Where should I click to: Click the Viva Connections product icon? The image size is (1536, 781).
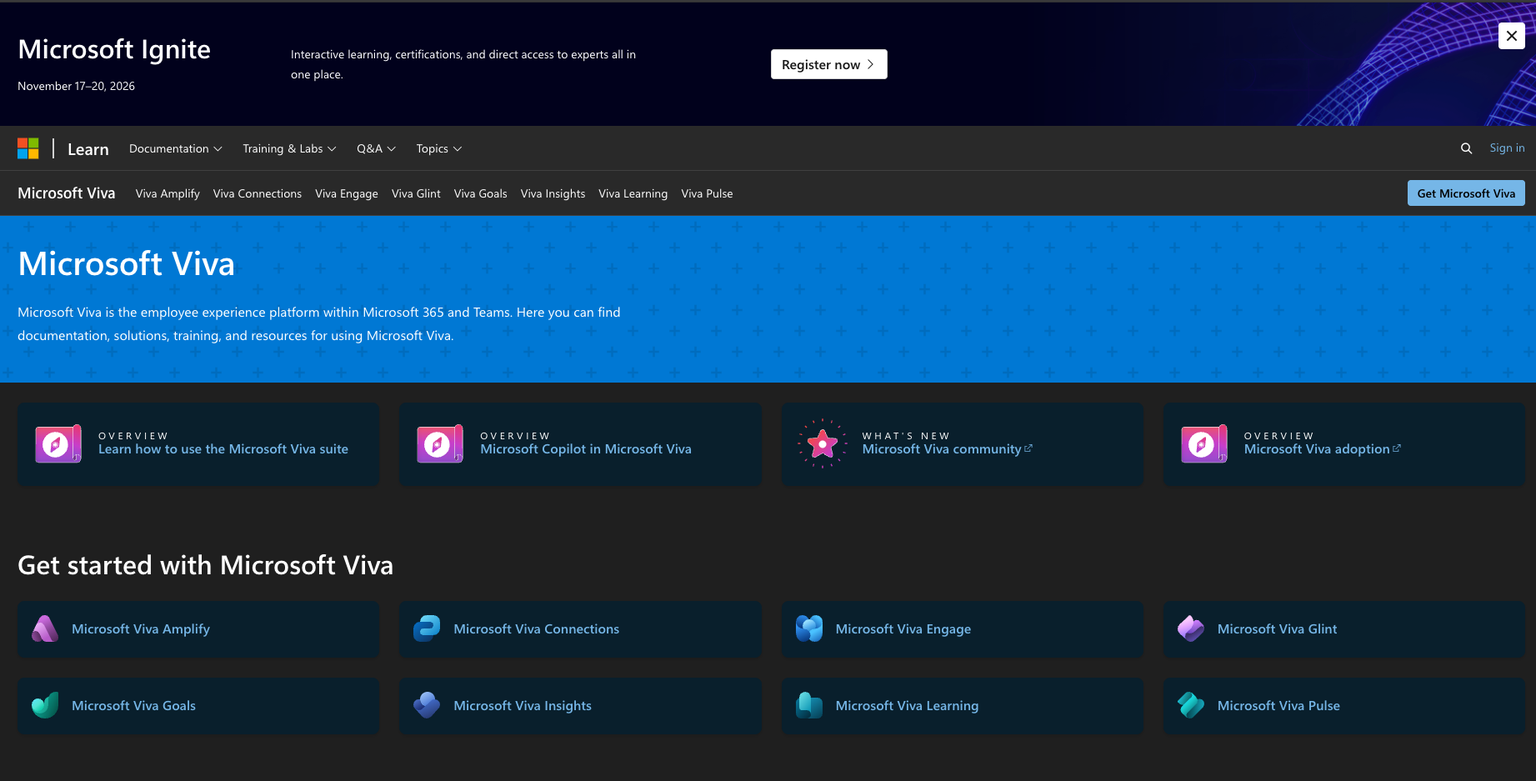coord(427,629)
